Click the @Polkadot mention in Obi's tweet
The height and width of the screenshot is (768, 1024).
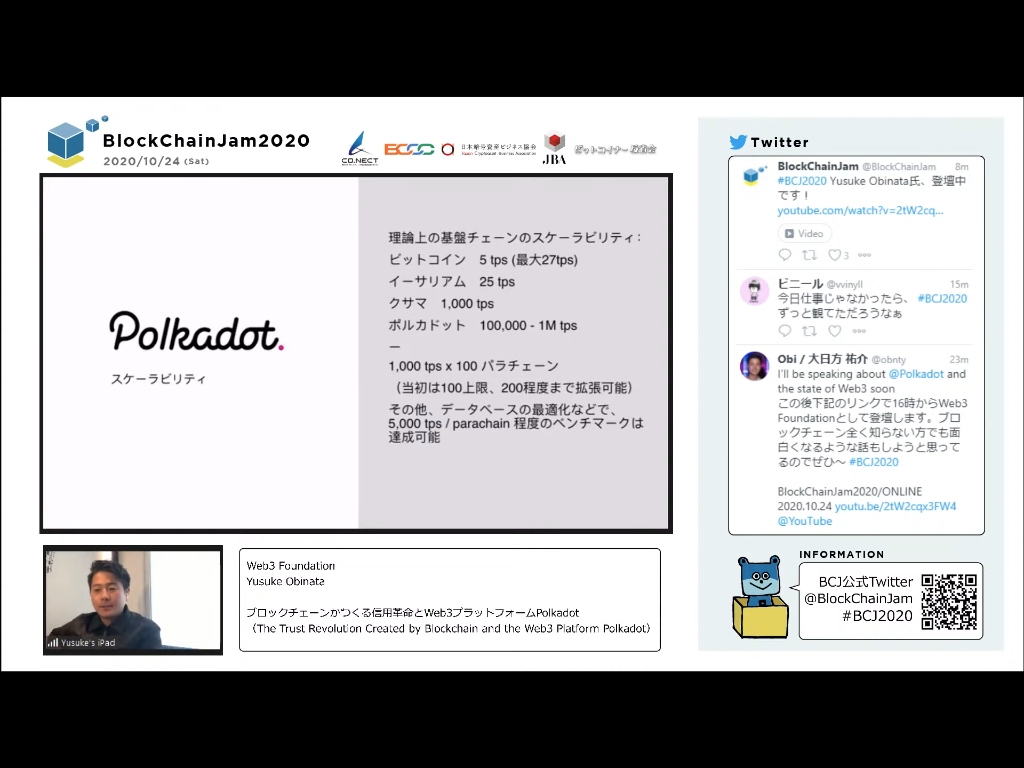pyautogui.click(x=916, y=374)
